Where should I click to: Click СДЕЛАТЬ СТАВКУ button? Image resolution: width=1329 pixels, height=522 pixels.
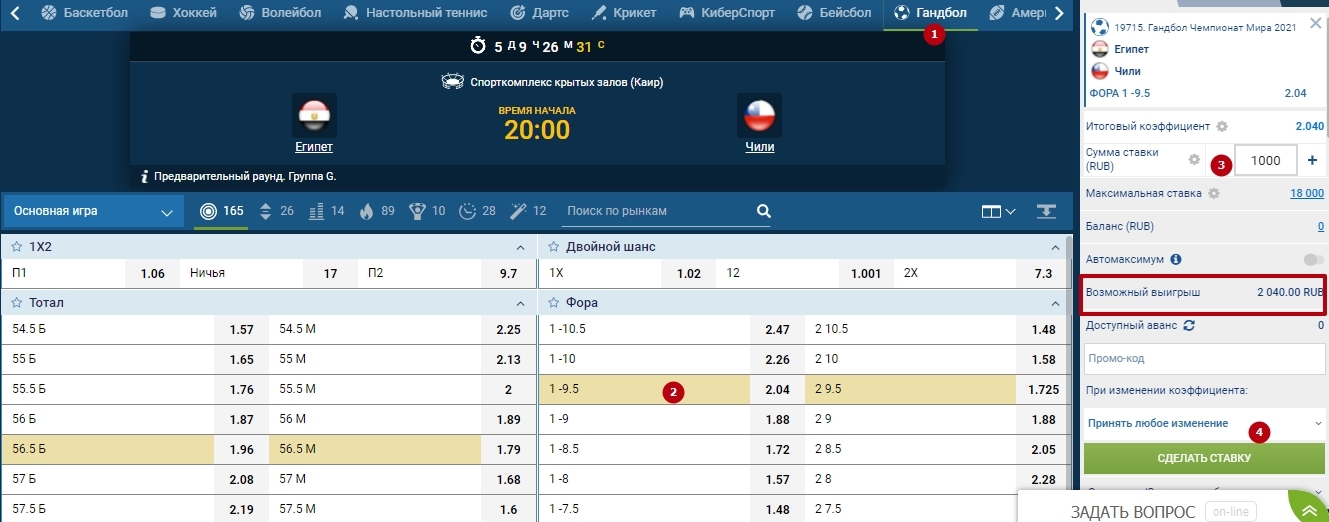coord(1204,458)
